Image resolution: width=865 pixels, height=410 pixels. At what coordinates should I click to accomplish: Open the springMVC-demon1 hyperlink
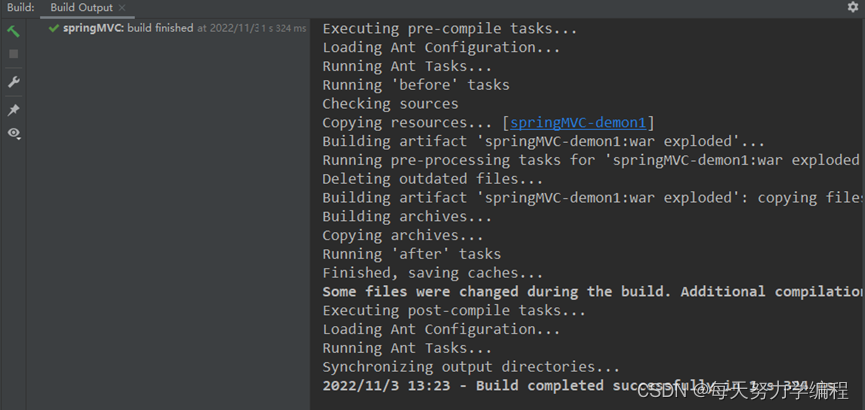(x=578, y=123)
